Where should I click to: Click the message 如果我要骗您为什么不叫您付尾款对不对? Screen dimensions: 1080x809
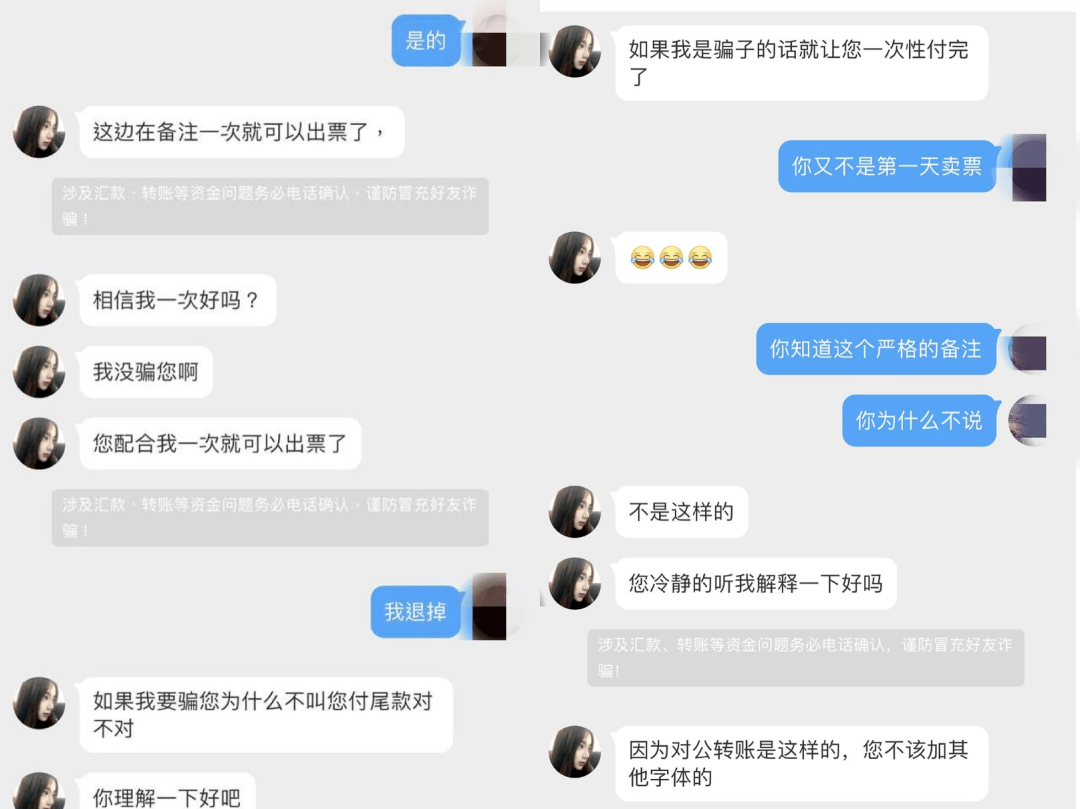[266, 715]
